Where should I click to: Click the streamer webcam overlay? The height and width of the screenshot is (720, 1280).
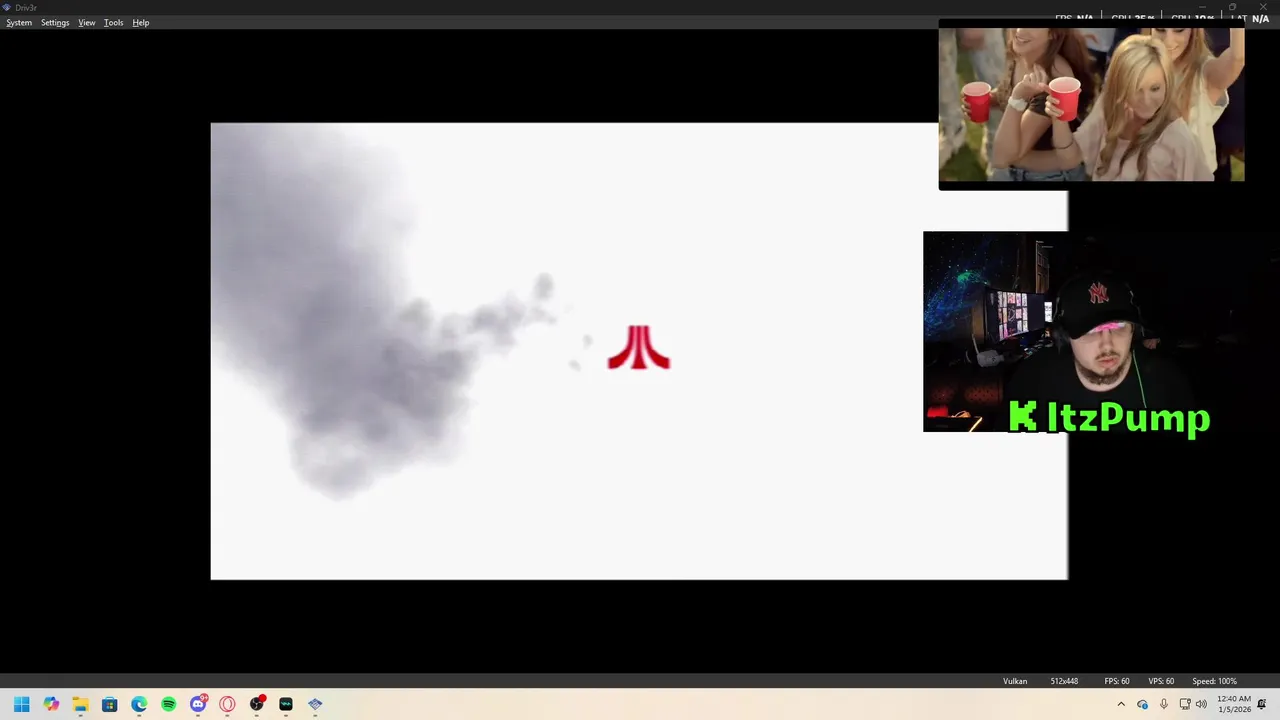(1067, 332)
